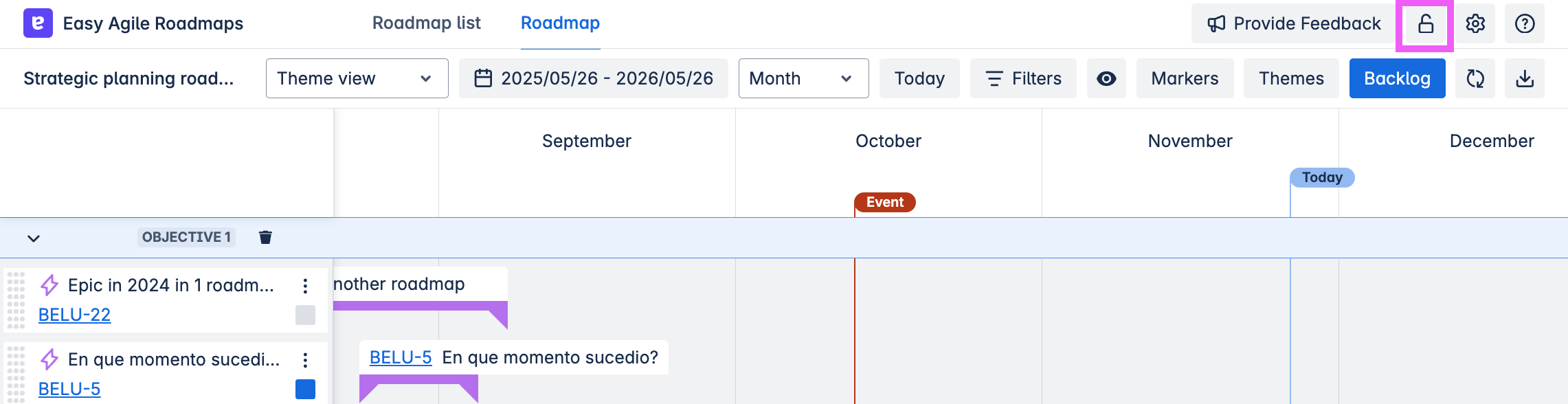The width and height of the screenshot is (1568, 404).
Task: Open the Month timescale dropdown
Action: pyautogui.click(x=803, y=78)
